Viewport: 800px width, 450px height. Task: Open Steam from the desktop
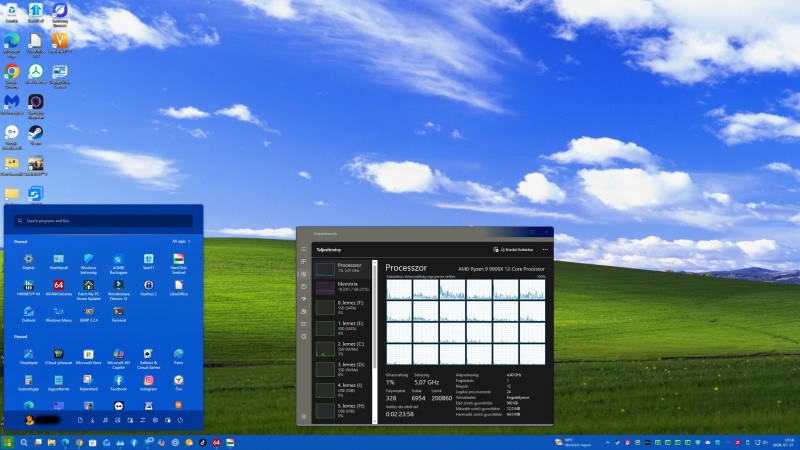36,136
